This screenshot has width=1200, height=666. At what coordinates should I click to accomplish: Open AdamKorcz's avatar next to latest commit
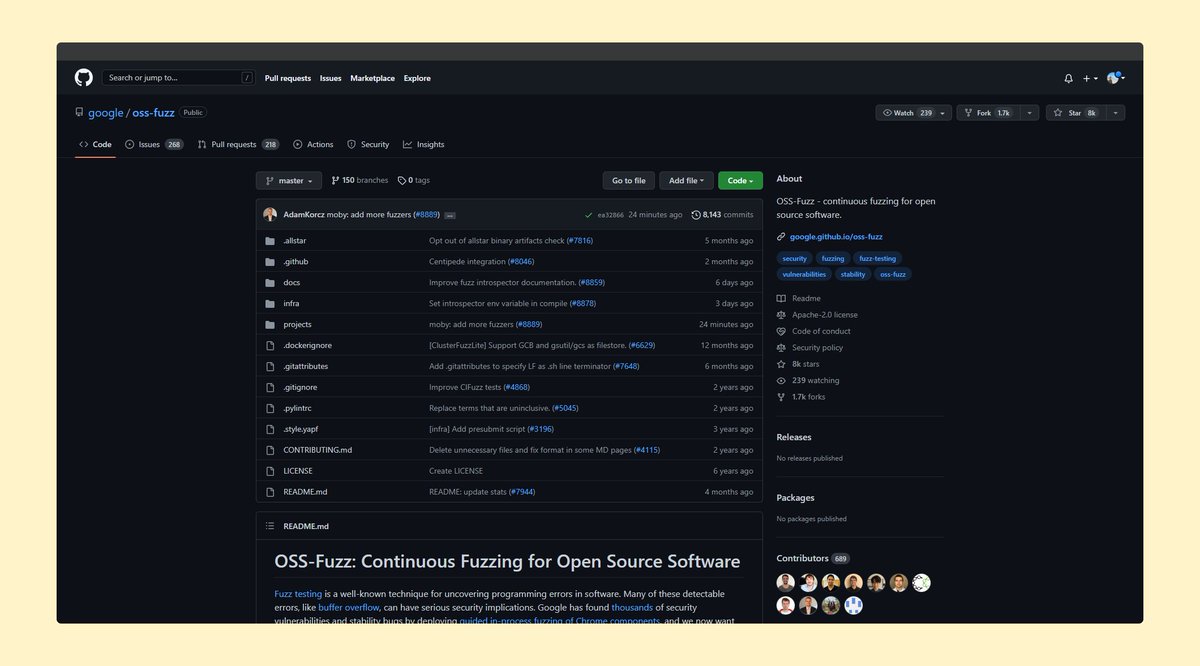[269, 213]
